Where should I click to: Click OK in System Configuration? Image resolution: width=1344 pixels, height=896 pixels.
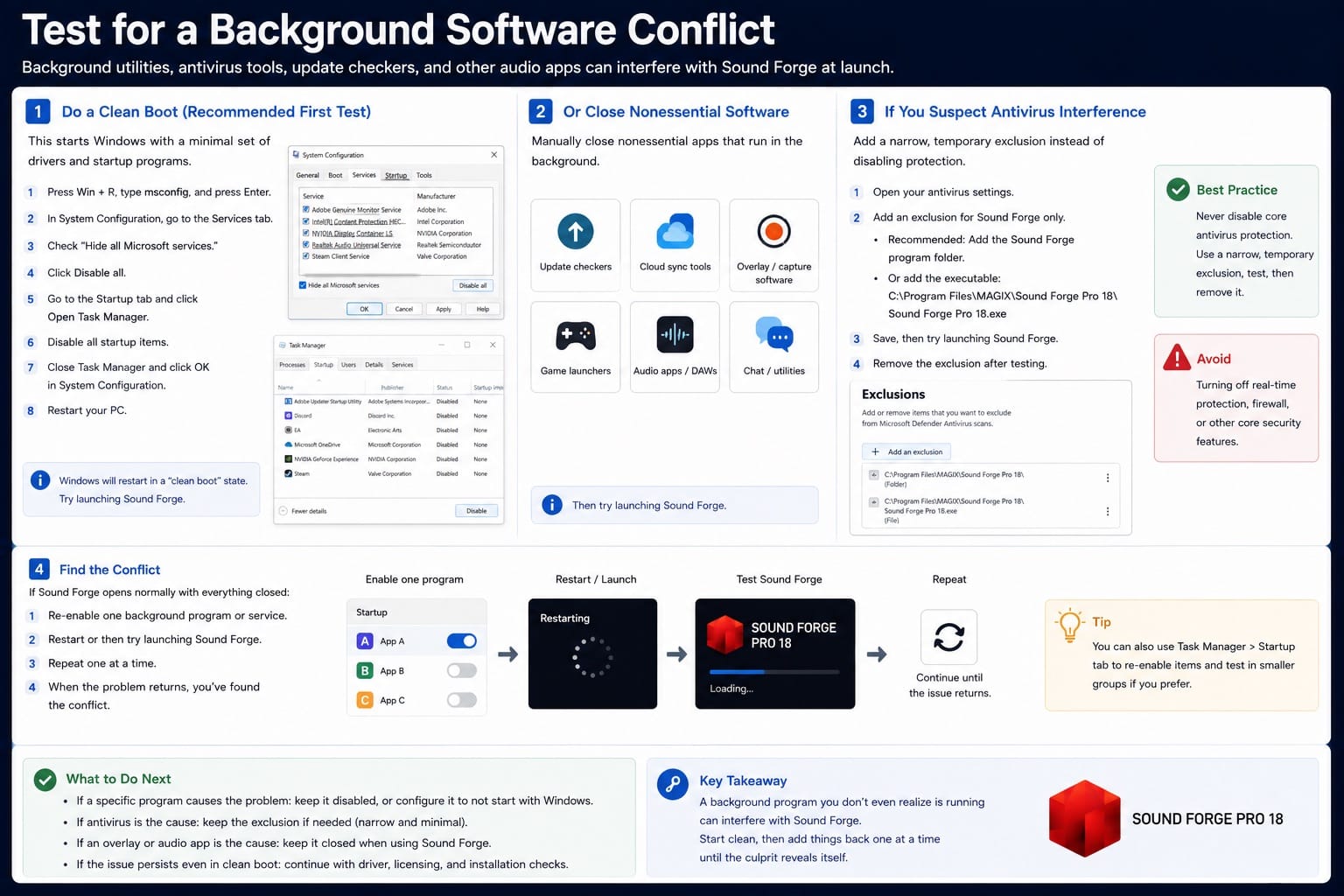364,309
